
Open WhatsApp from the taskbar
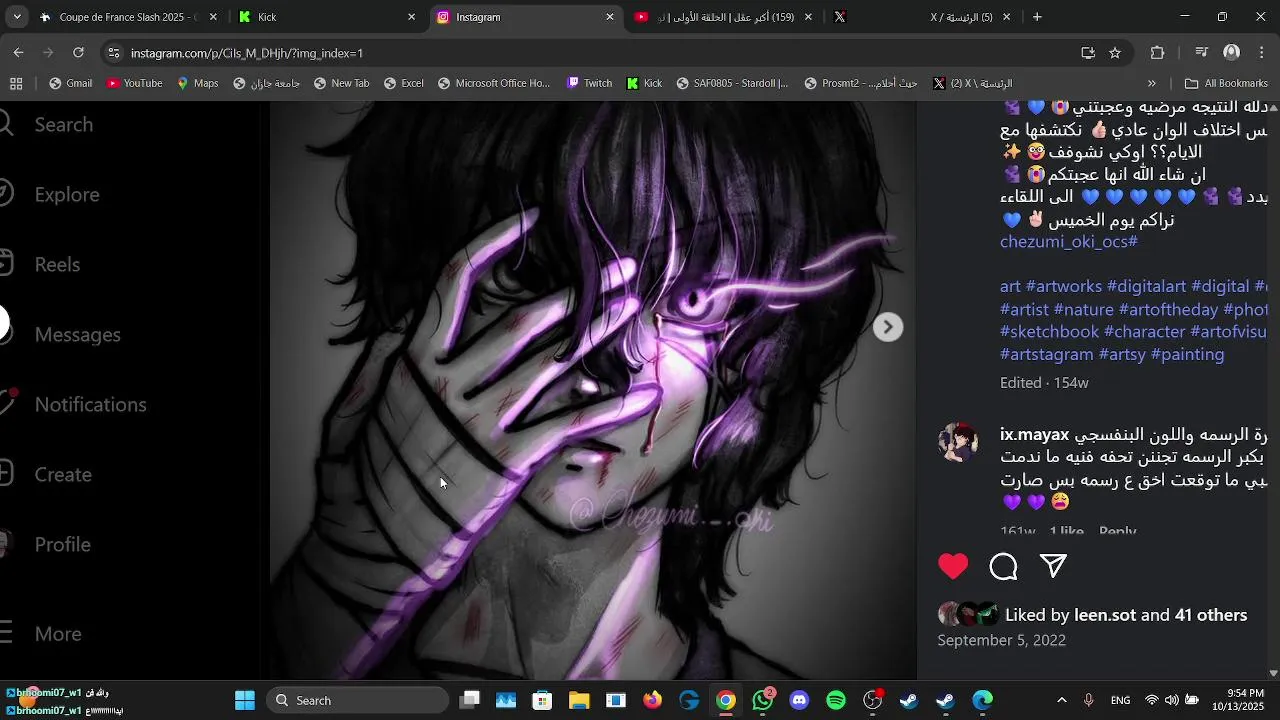[x=763, y=700]
